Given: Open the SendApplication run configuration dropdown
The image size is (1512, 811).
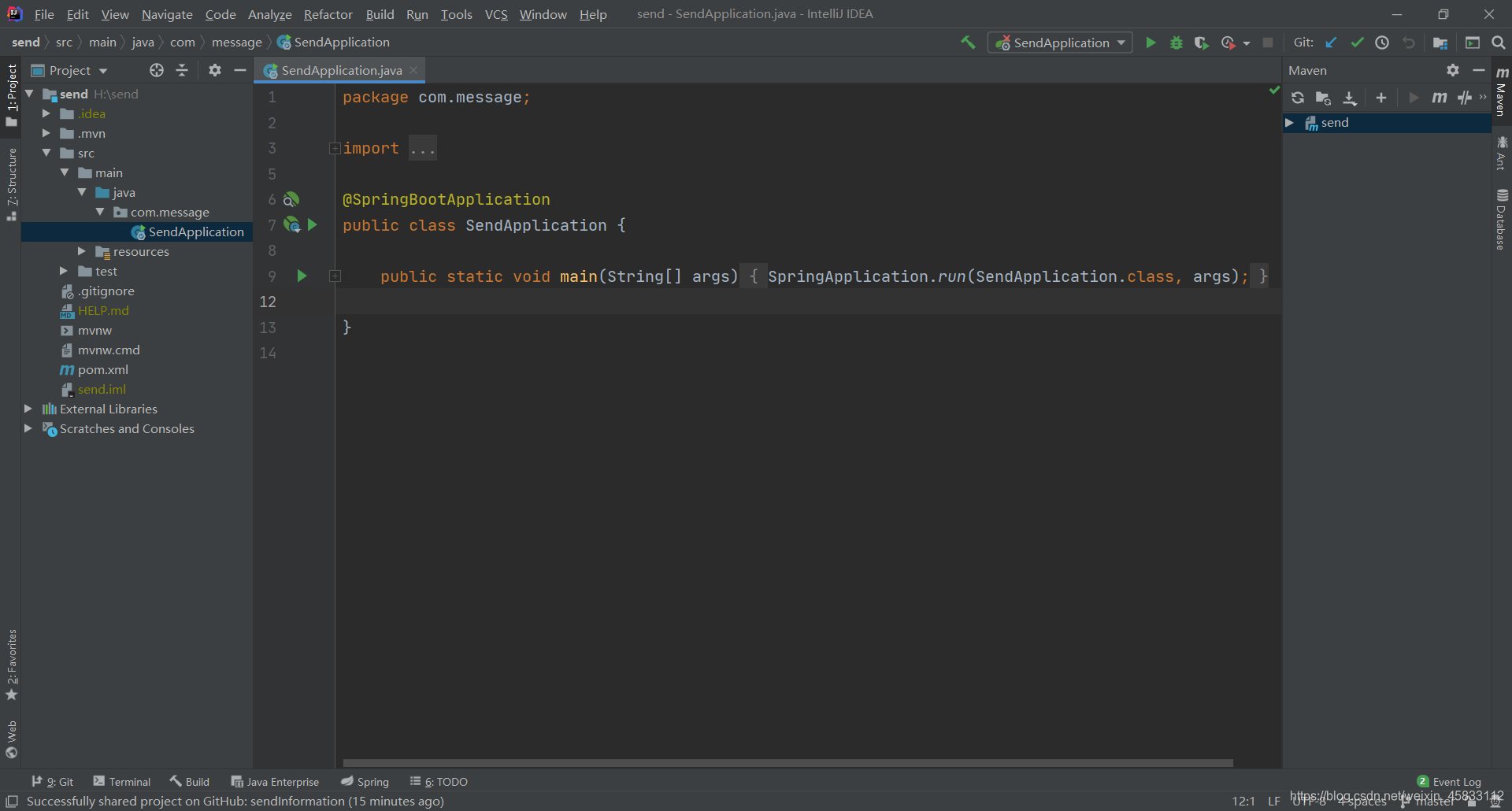Looking at the screenshot, I should point(1060,43).
